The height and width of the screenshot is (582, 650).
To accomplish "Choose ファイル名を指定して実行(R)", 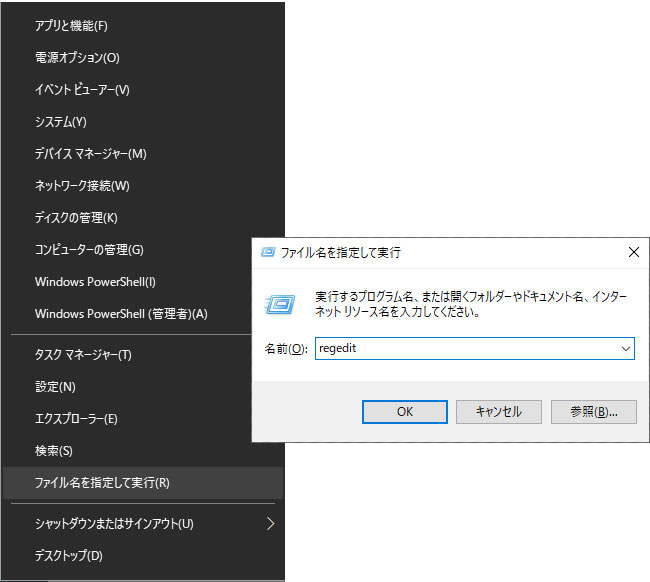I will click(x=143, y=483).
